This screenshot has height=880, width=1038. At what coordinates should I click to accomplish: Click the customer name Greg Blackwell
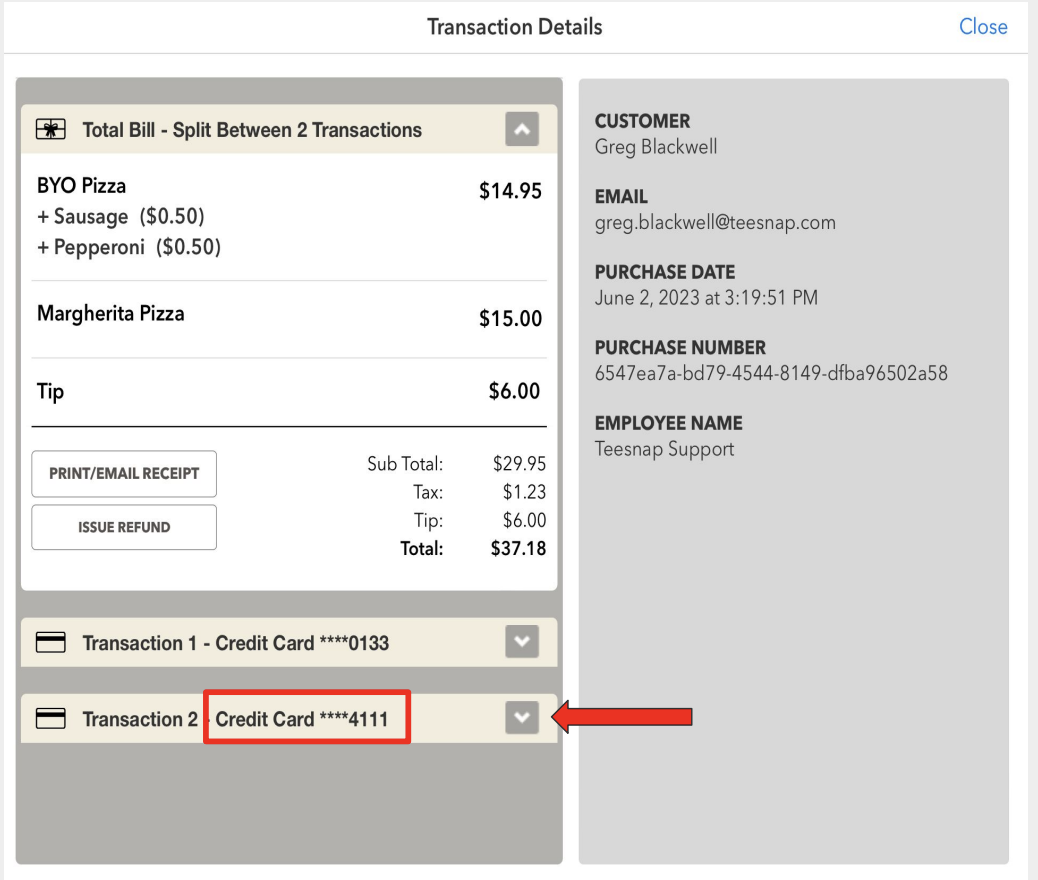[656, 147]
